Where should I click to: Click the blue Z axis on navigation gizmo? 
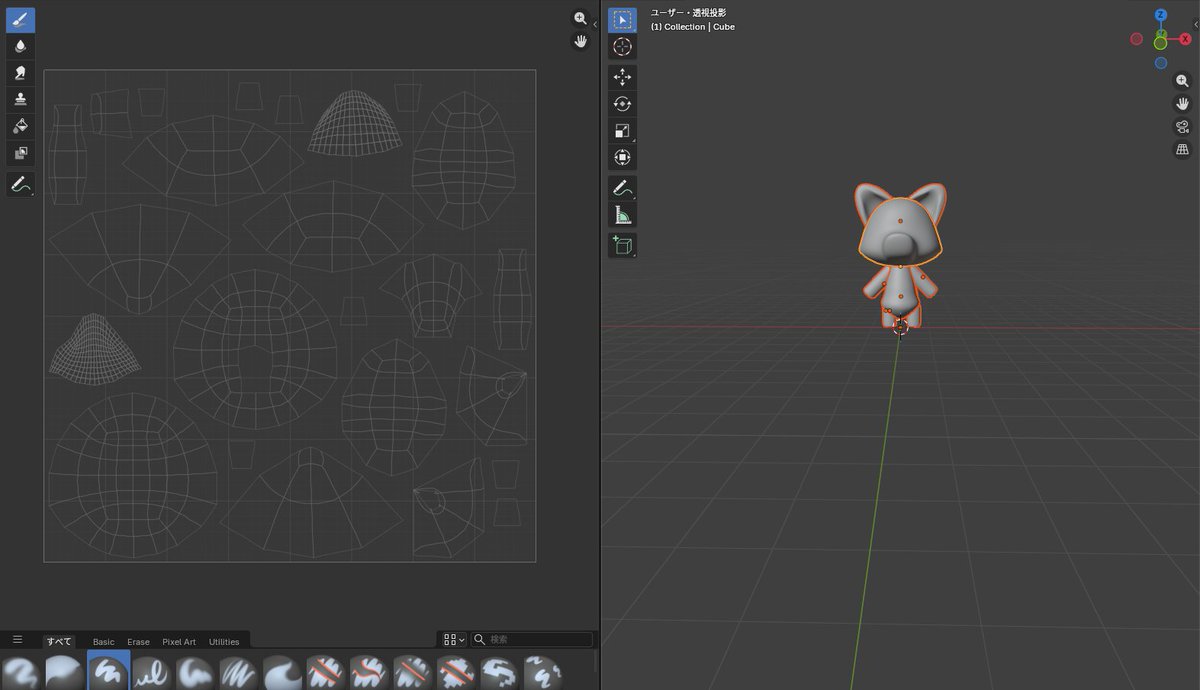click(1160, 15)
